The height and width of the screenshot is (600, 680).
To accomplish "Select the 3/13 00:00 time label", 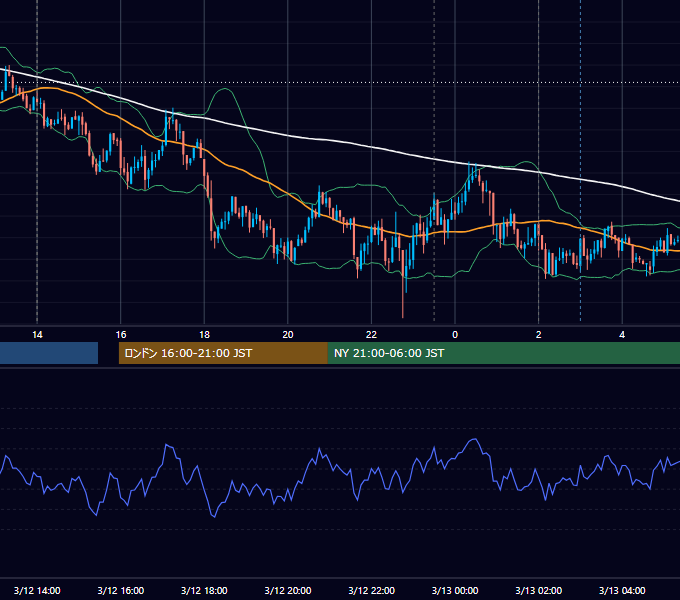I will 455,590.
